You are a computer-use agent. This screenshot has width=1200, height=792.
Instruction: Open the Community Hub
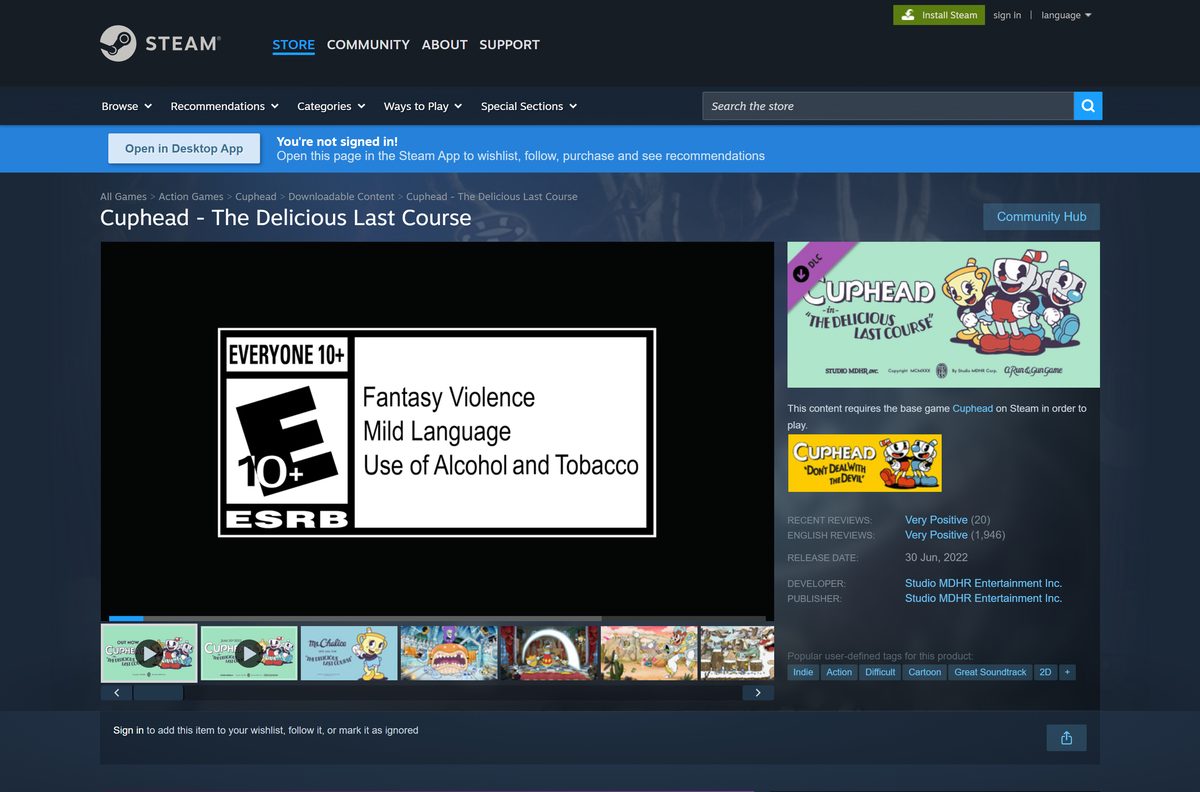click(x=1041, y=216)
